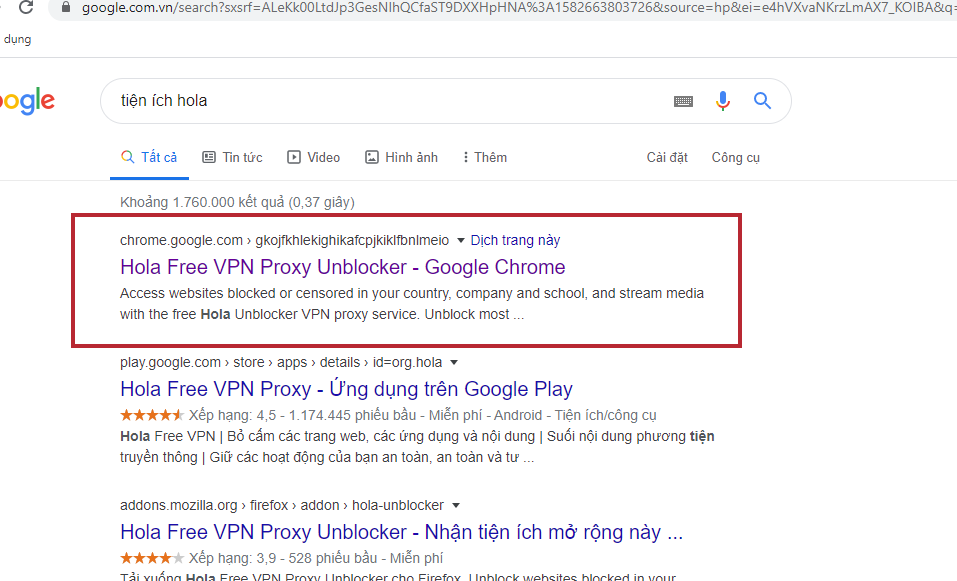This screenshot has height=581, width=957.
Task: Go to Google home via the logo
Action: pyautogui.click(x=27, y=101)
